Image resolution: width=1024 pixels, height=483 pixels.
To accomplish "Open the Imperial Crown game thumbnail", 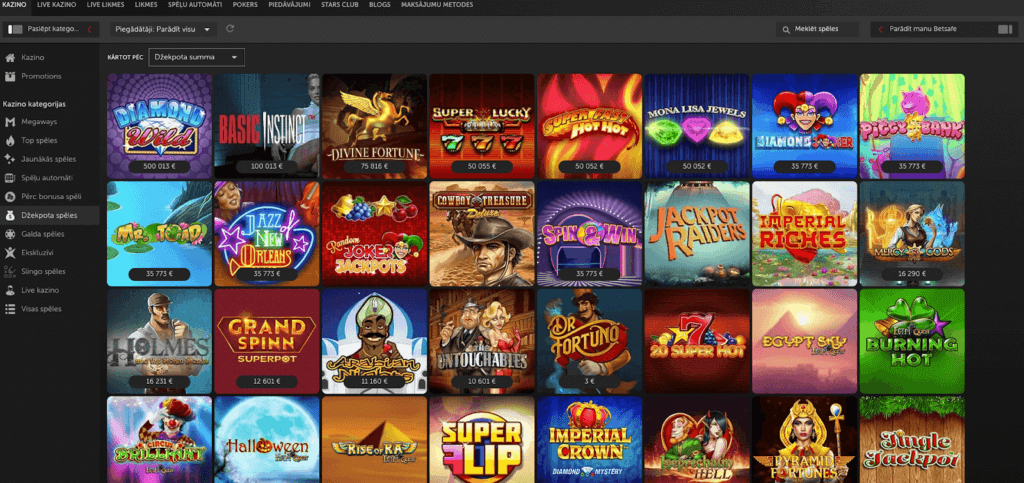I will pos(590,440).
